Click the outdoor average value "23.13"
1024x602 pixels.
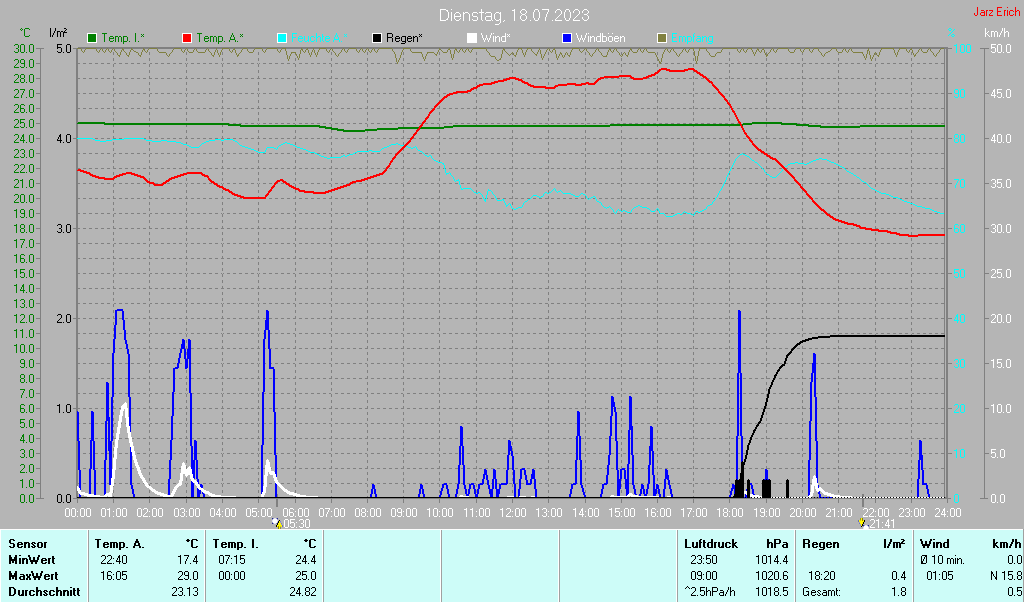(185, 592)
